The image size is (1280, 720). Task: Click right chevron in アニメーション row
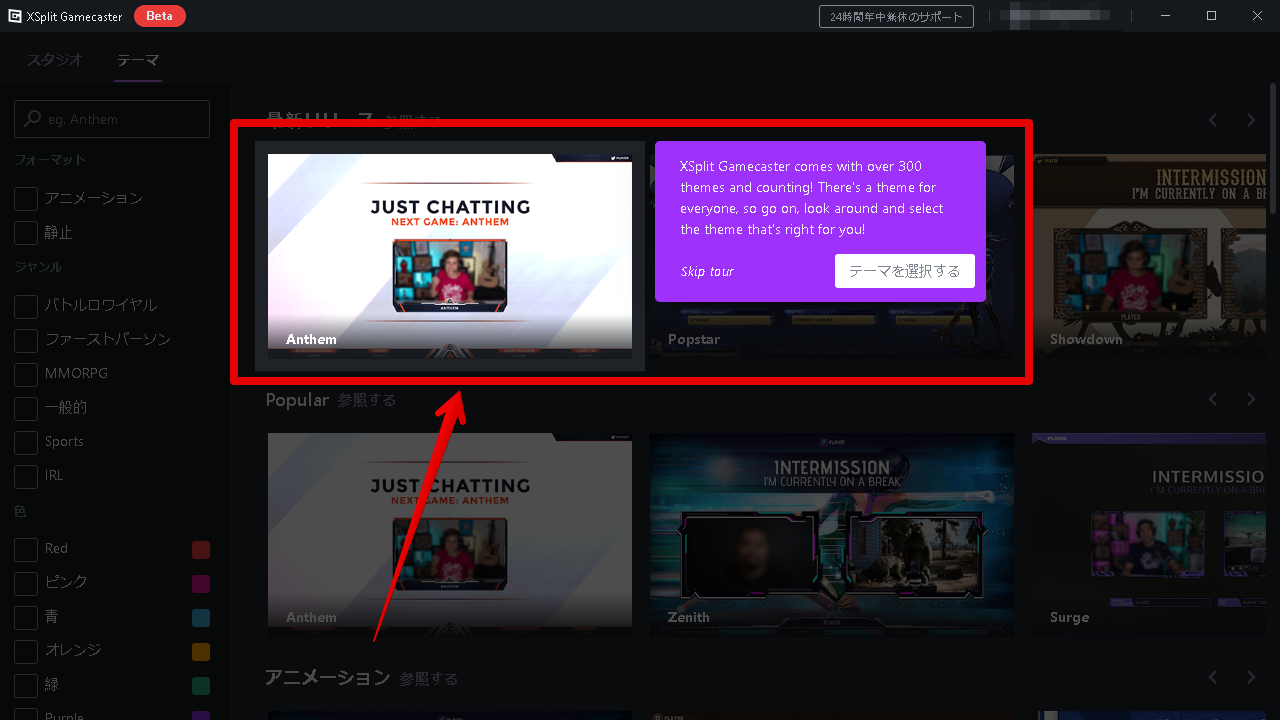coord(1251,677)
